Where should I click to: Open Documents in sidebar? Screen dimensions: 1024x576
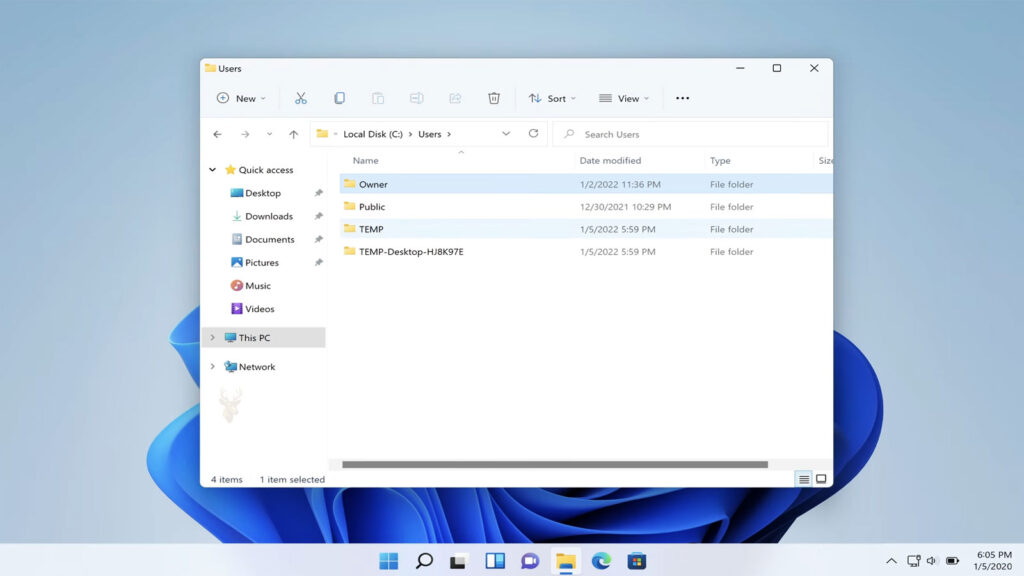[270, 240]
